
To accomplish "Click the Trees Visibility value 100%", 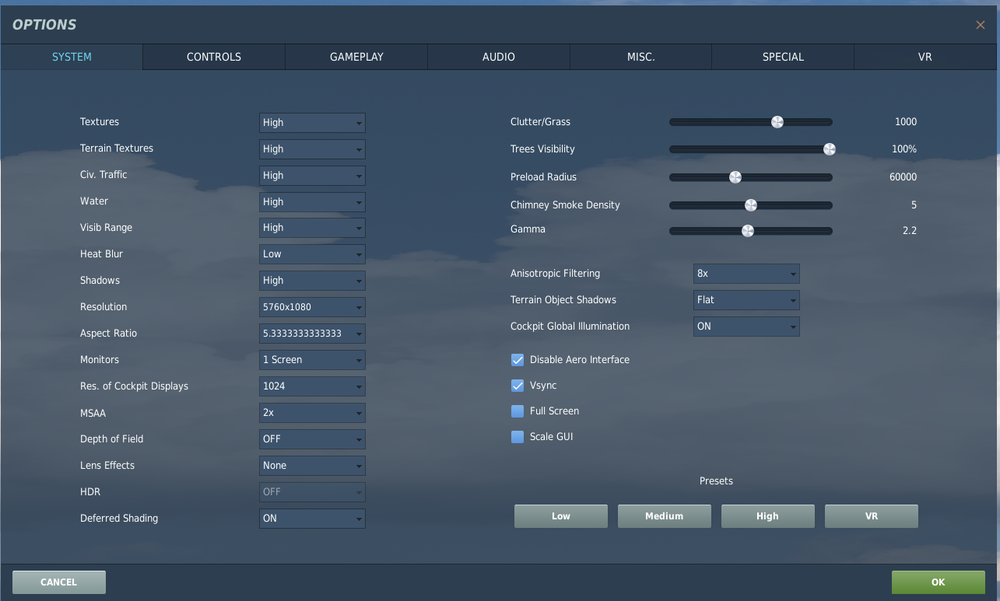I will click(x=904, y=149).
